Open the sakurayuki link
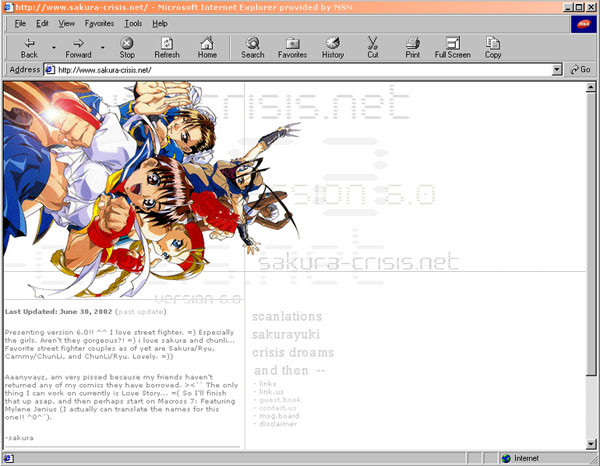 click(x=286, y=334)
